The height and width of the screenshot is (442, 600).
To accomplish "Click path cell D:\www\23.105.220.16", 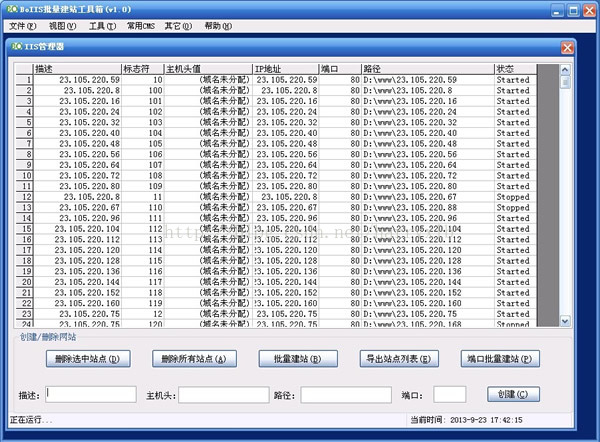I will 428,101.
